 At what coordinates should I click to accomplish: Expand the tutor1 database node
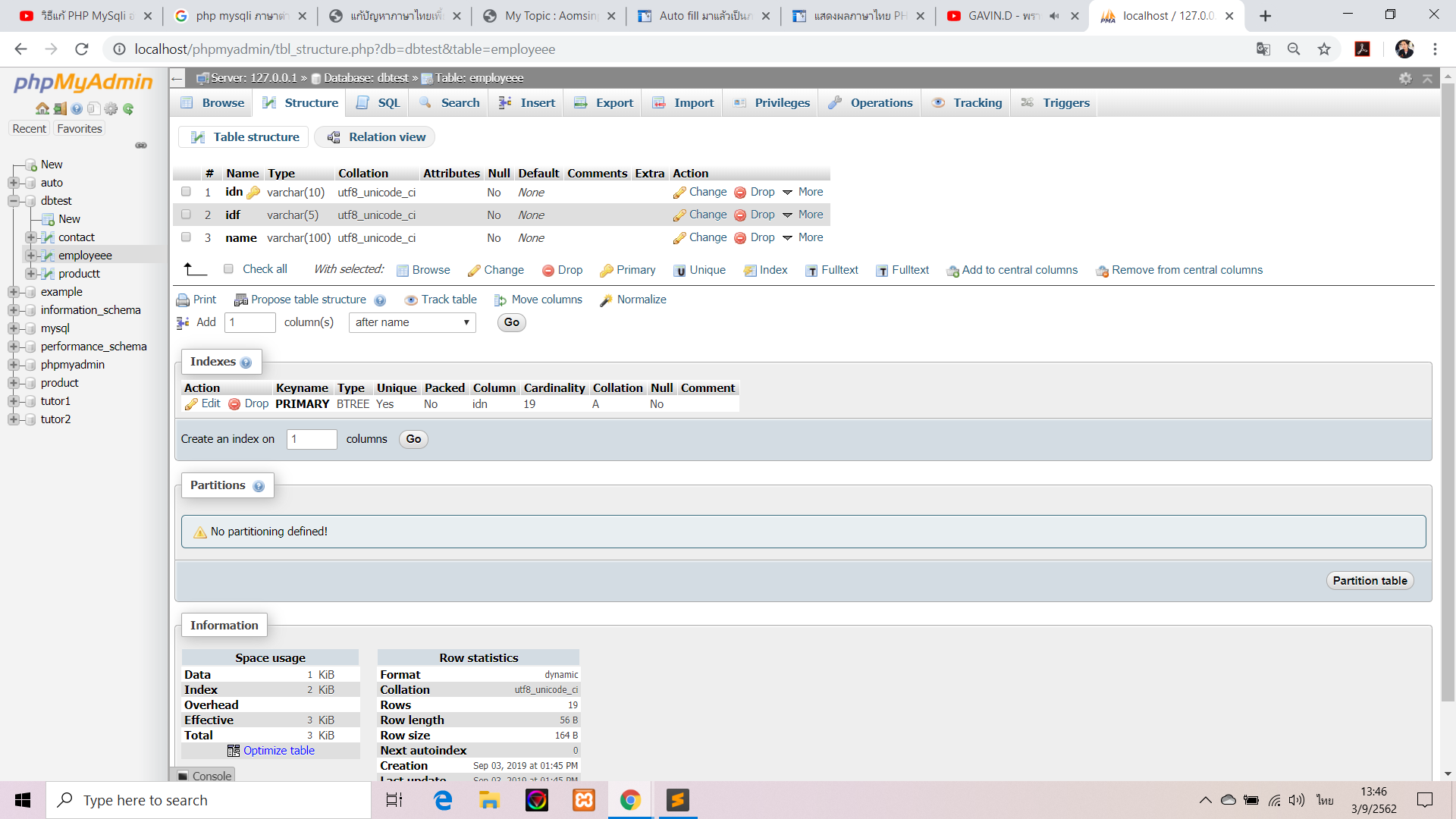[14, 401]
